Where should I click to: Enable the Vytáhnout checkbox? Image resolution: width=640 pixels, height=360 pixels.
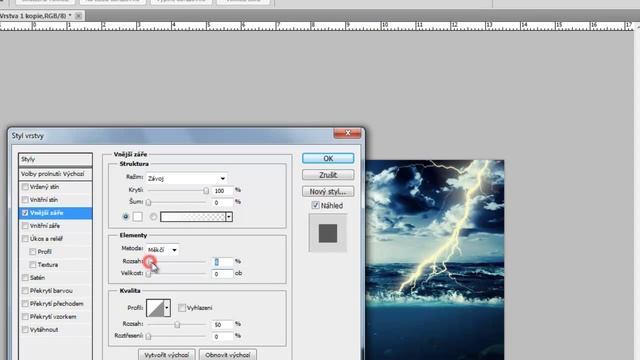click(25, 330)
